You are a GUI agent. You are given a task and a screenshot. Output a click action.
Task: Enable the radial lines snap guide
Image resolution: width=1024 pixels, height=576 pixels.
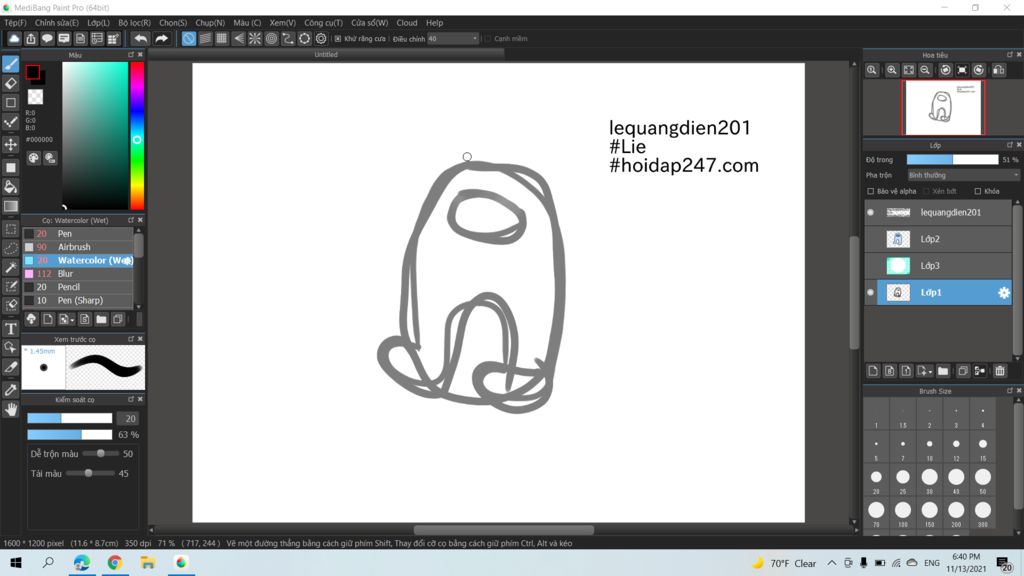255,39
